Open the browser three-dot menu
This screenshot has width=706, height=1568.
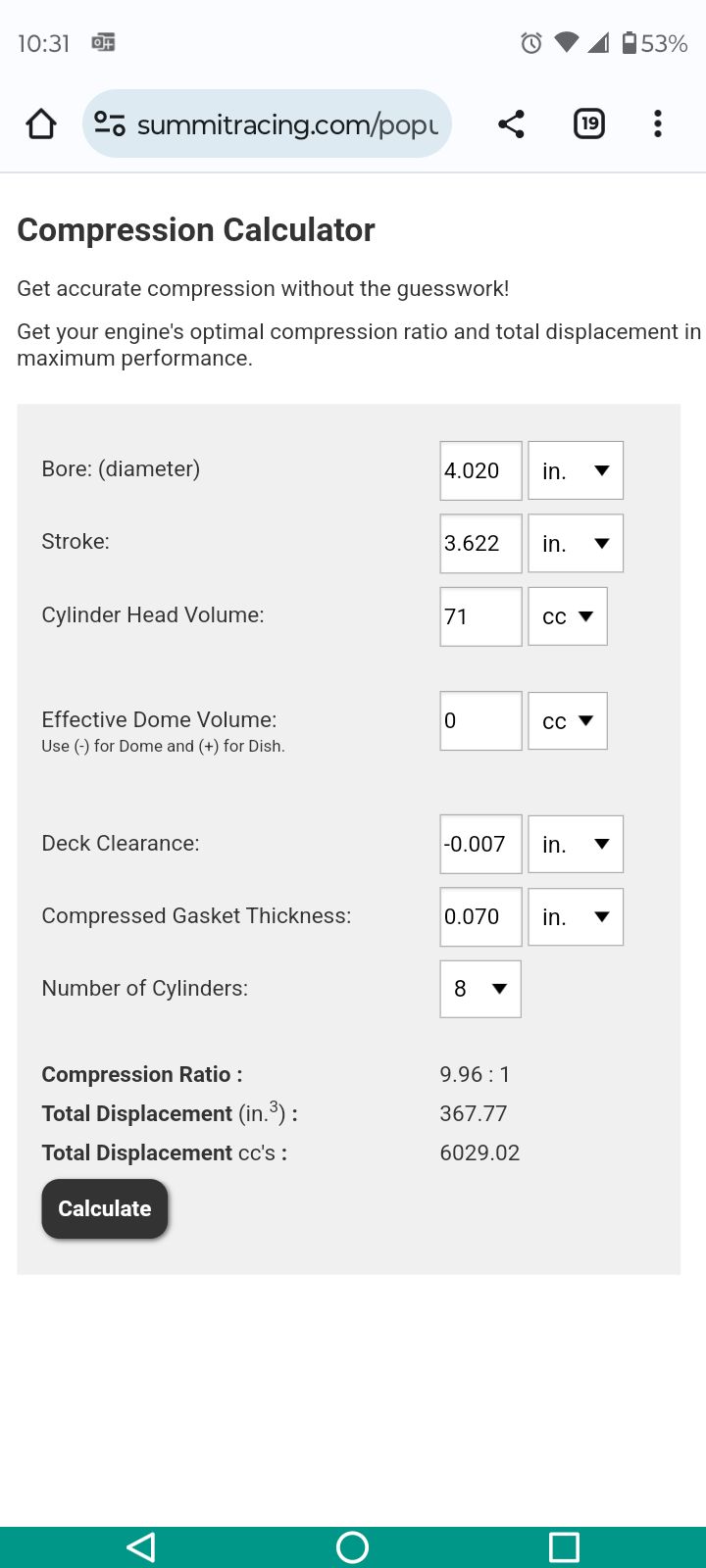click(657, 124)
